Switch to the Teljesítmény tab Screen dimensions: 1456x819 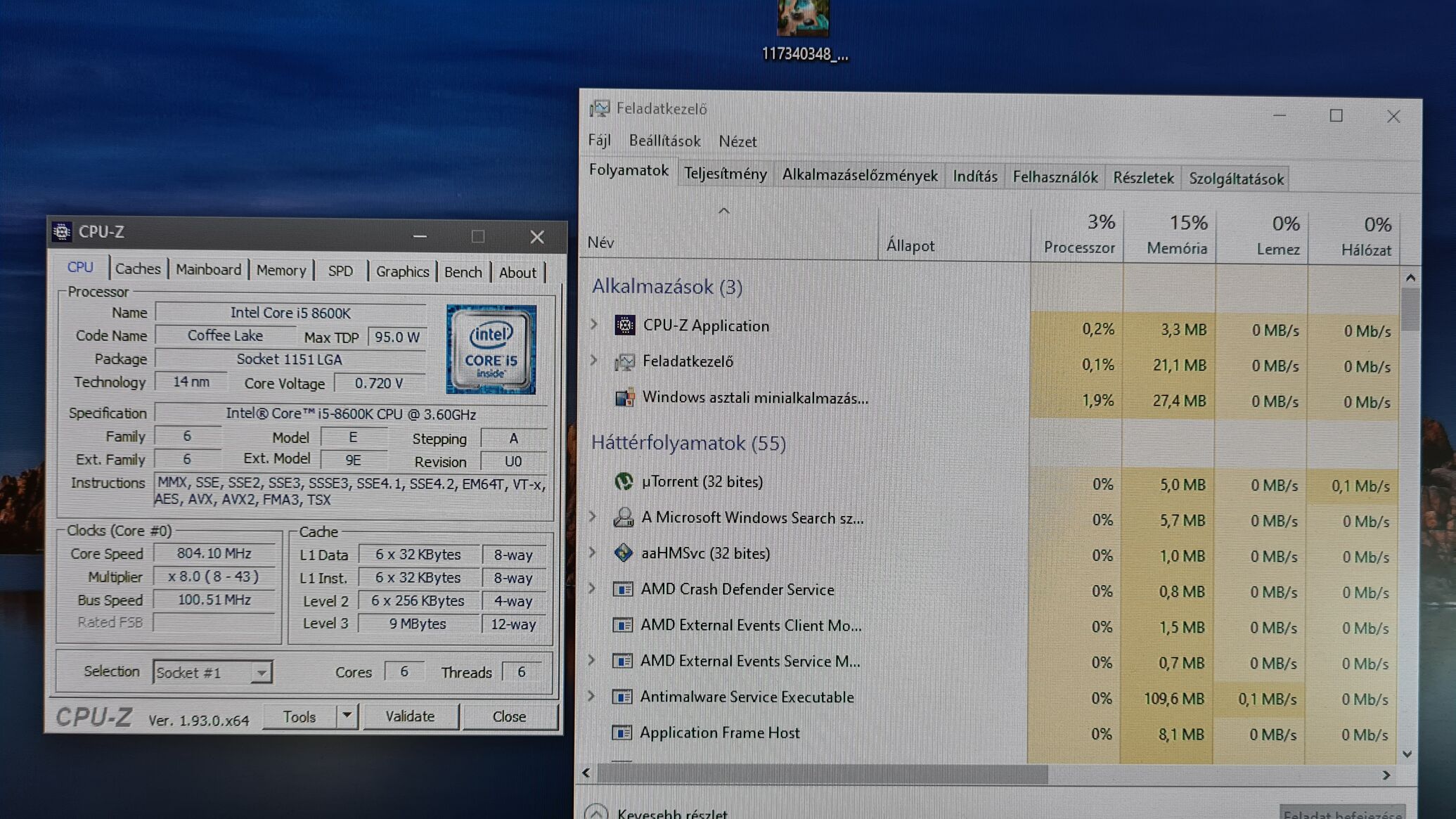click(725, 174)
